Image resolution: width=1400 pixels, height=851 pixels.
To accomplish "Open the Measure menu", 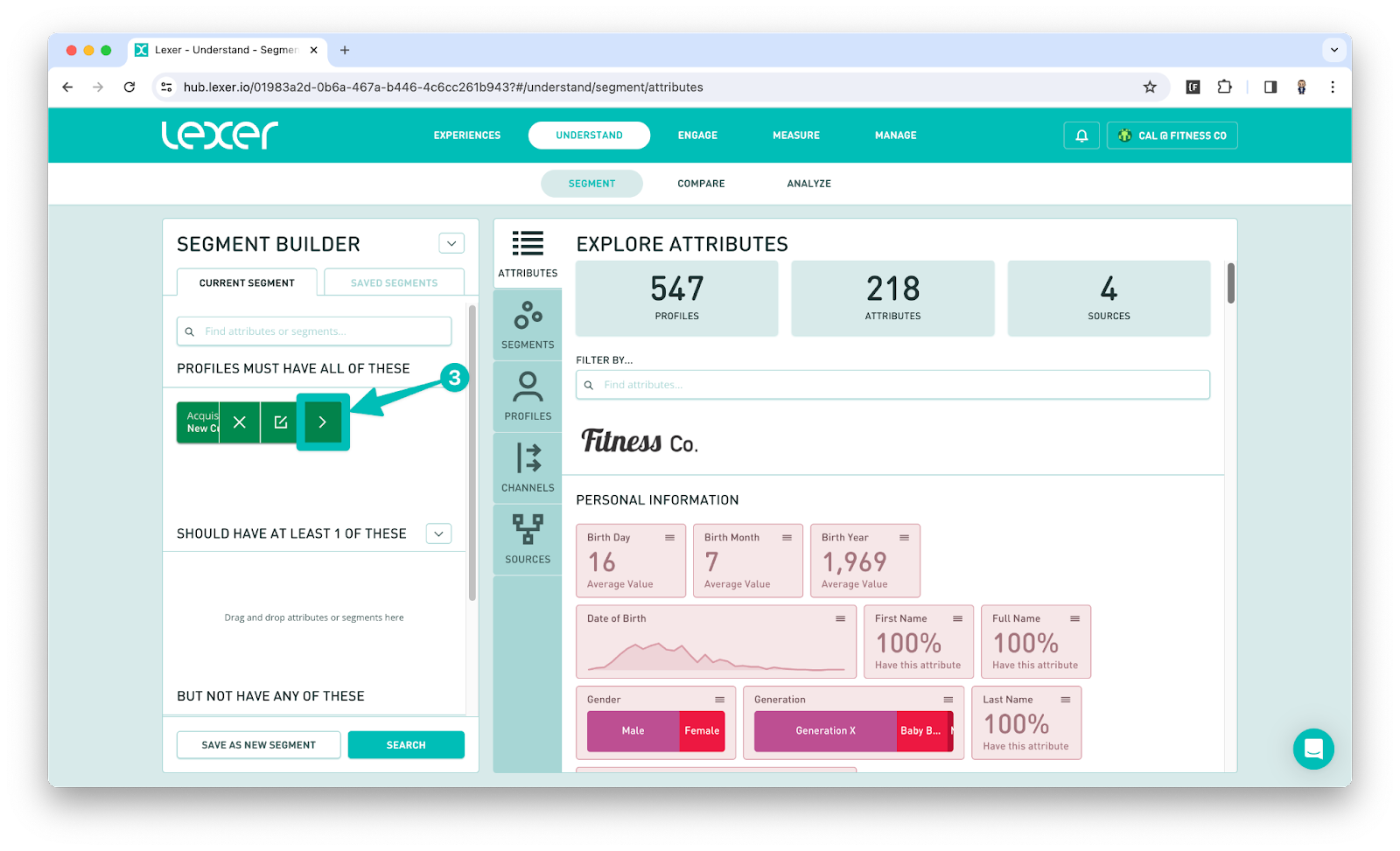I will (x=796, y=136).
